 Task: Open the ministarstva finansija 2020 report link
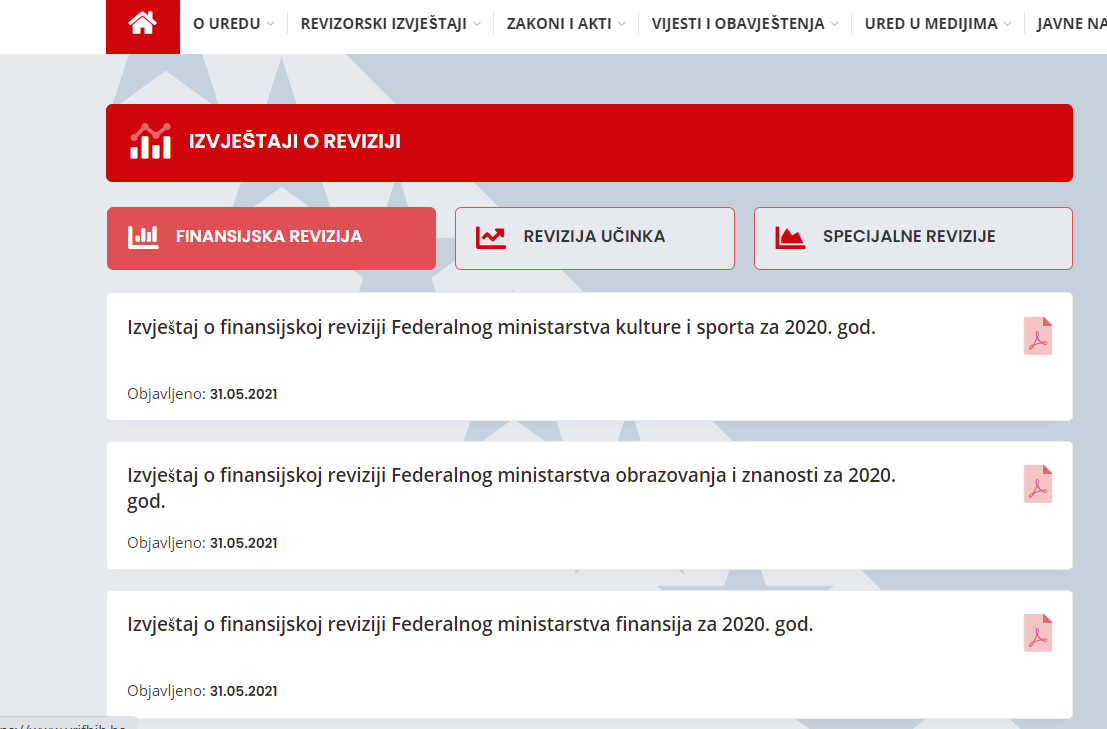pyautogui.click(x=470, y=625)
